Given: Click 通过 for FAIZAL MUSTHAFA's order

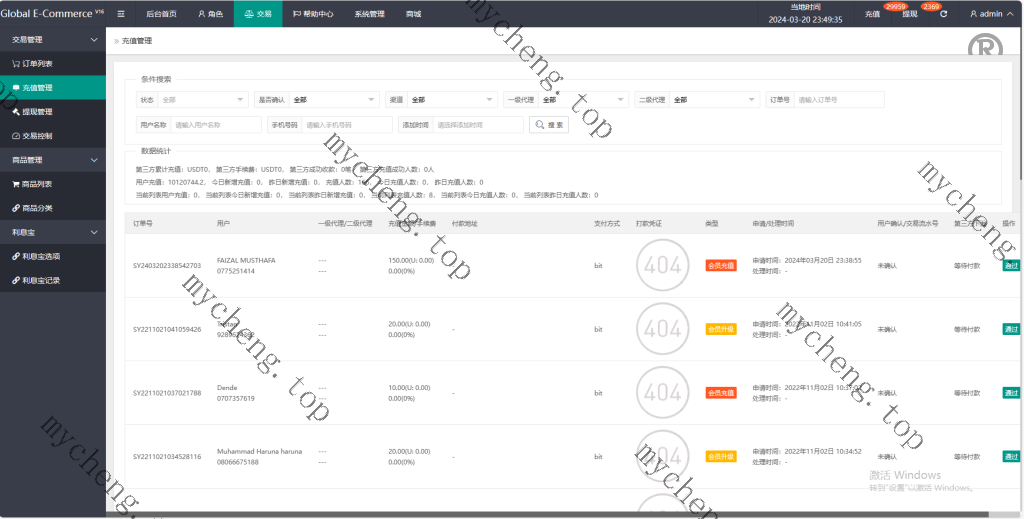Looking at the screenshot, I should [1010, 265].
